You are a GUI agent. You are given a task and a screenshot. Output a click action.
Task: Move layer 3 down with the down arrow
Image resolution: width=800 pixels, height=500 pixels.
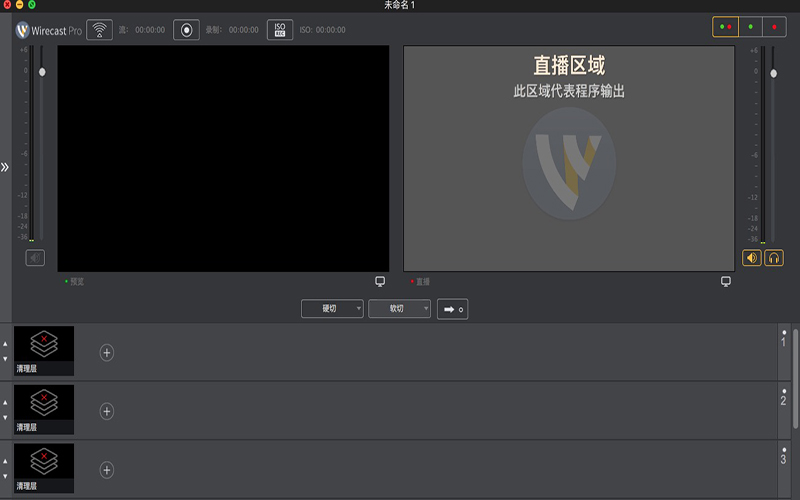click(x=5, y=476)
